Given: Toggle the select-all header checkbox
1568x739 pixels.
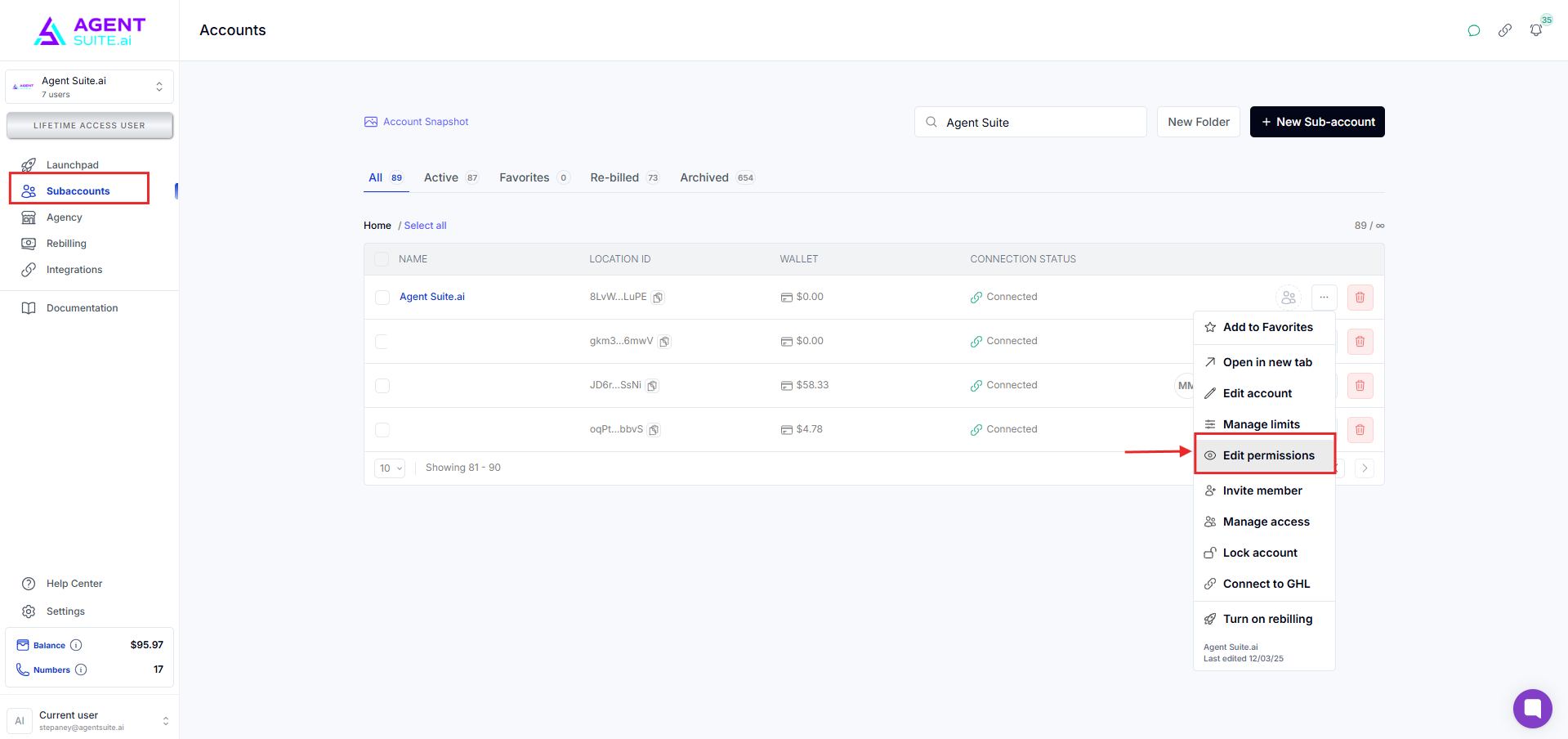Looking at the screenshot, I should [382, 259].
